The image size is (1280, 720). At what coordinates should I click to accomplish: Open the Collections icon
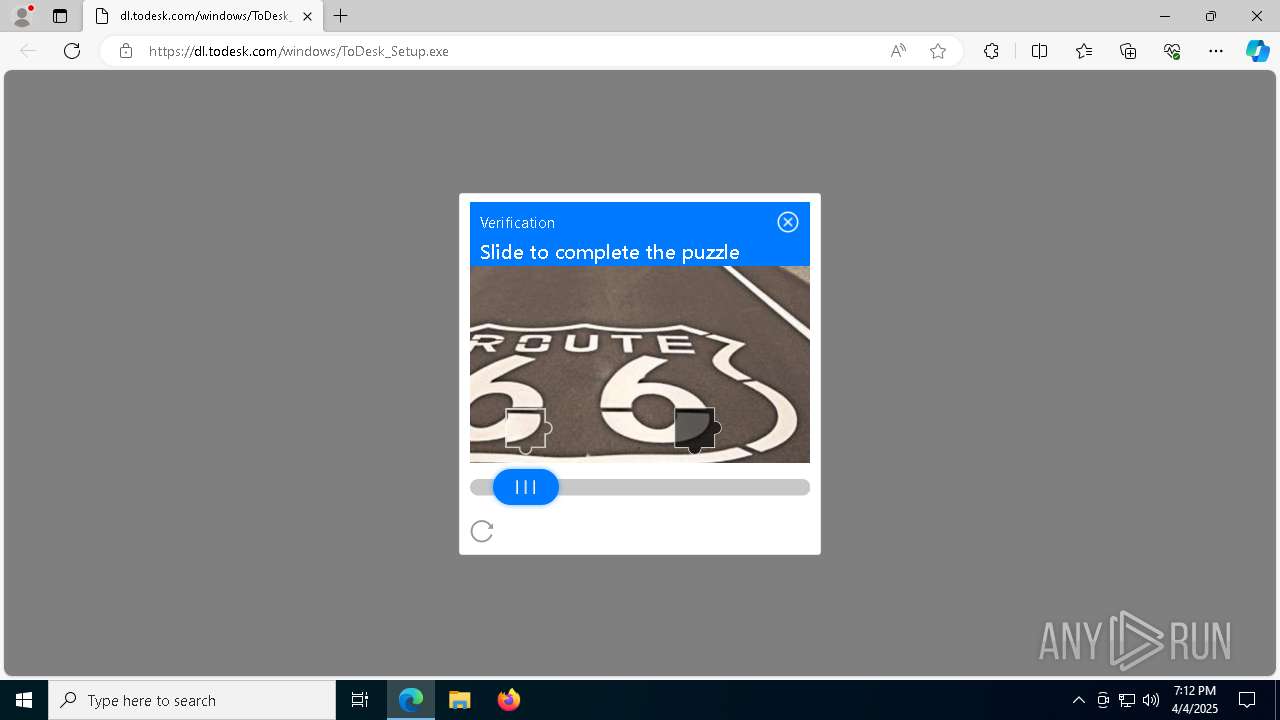[x=1128, y=51]
